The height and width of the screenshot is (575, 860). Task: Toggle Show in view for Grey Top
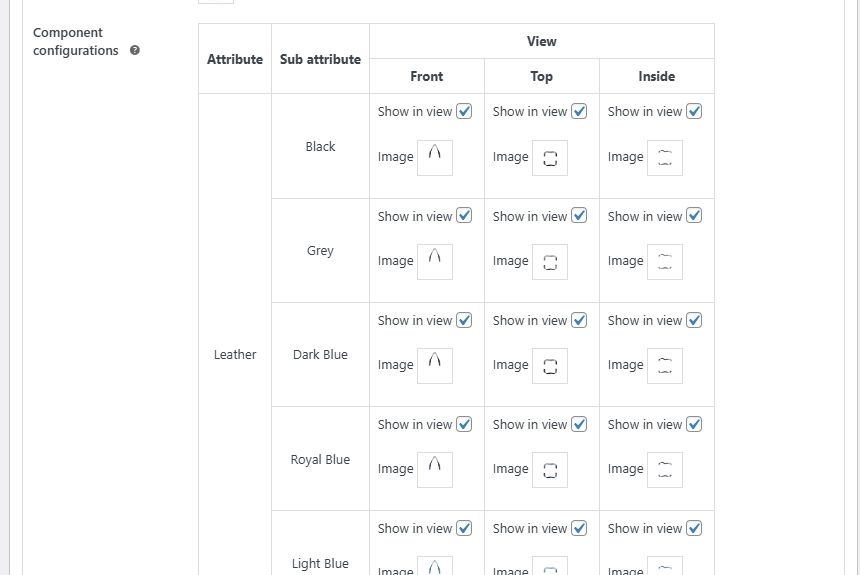point(579,216)
